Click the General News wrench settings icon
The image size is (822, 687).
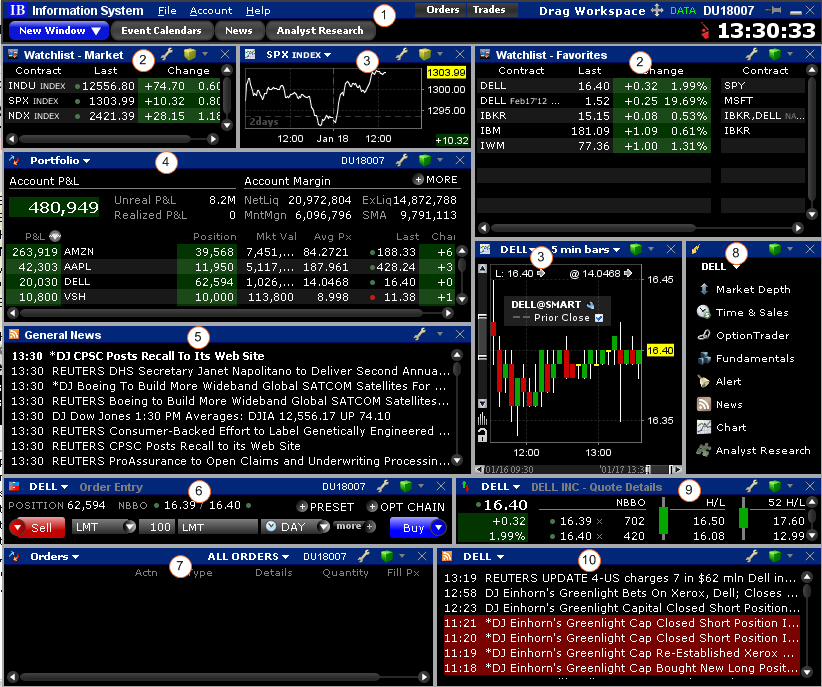click(x=420, y=335)
